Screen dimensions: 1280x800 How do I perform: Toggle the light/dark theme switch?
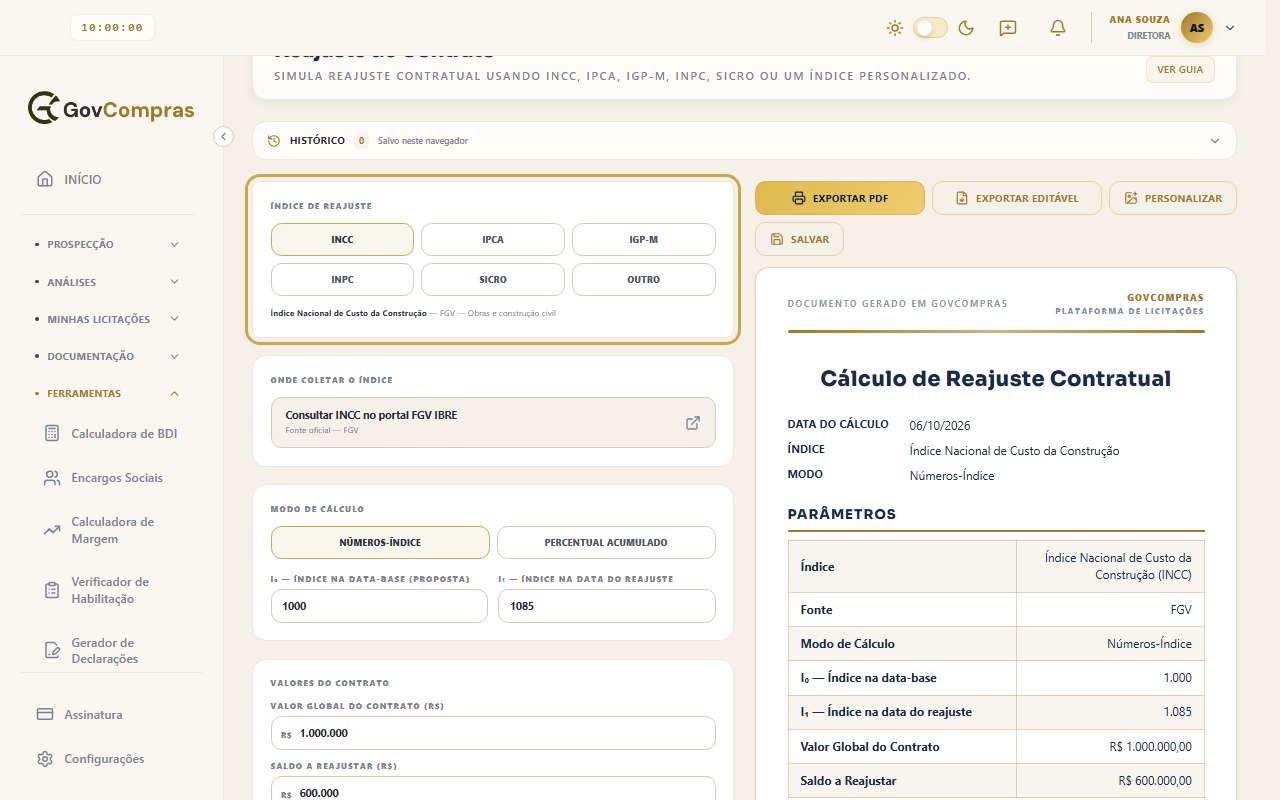tap(930, 28)
